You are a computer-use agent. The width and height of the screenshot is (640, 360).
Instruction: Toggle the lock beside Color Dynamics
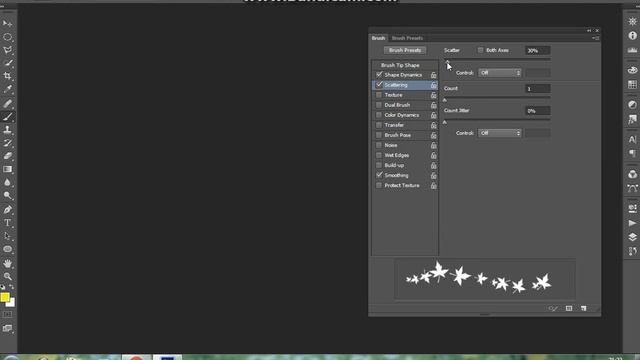tap(433, 115)
